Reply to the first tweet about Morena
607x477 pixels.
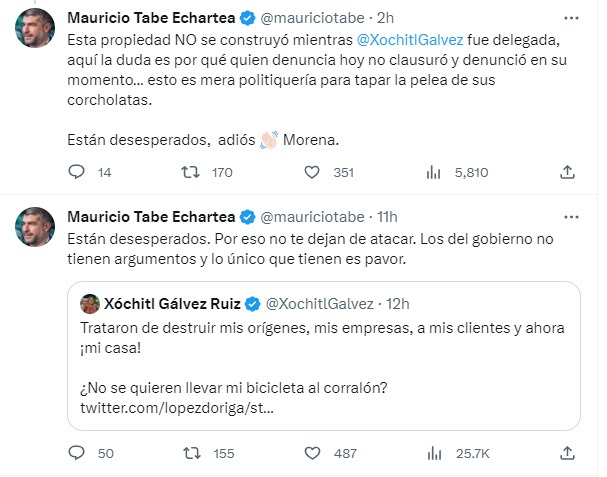pos(78,172)
